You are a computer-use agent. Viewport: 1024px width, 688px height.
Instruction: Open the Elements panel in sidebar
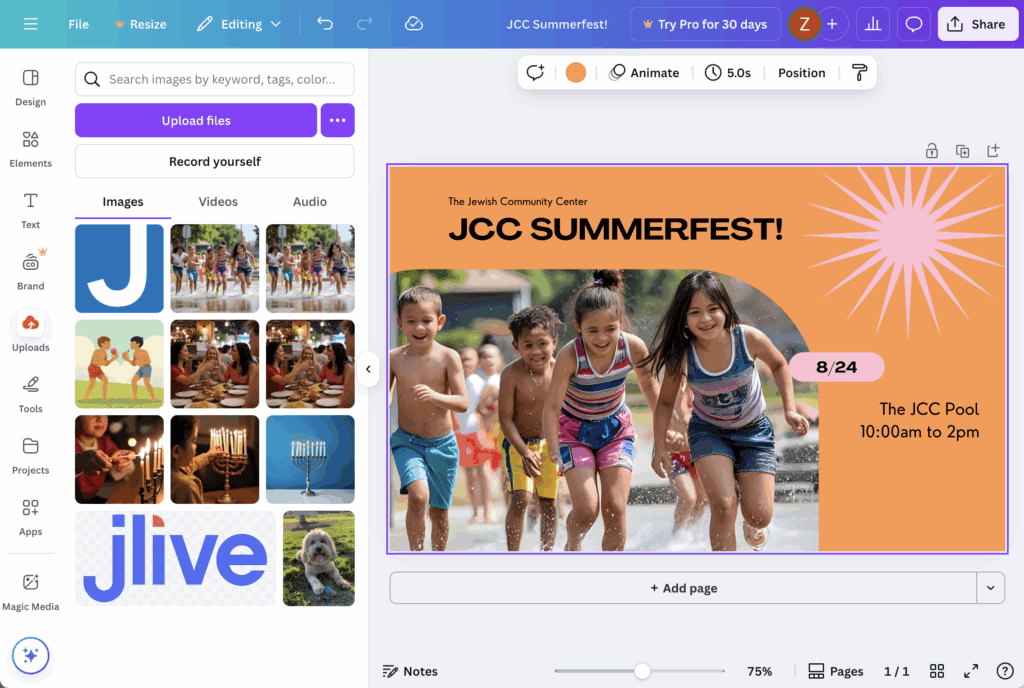[30, 148]
